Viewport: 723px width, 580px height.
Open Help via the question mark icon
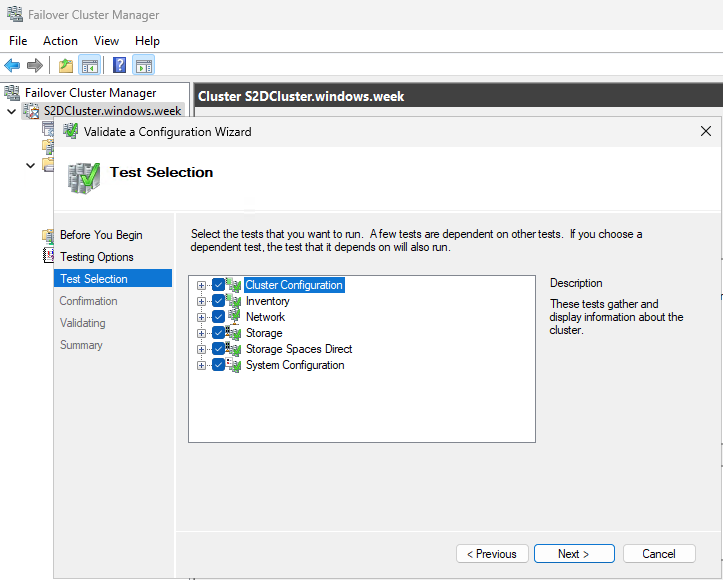point(119,65)
